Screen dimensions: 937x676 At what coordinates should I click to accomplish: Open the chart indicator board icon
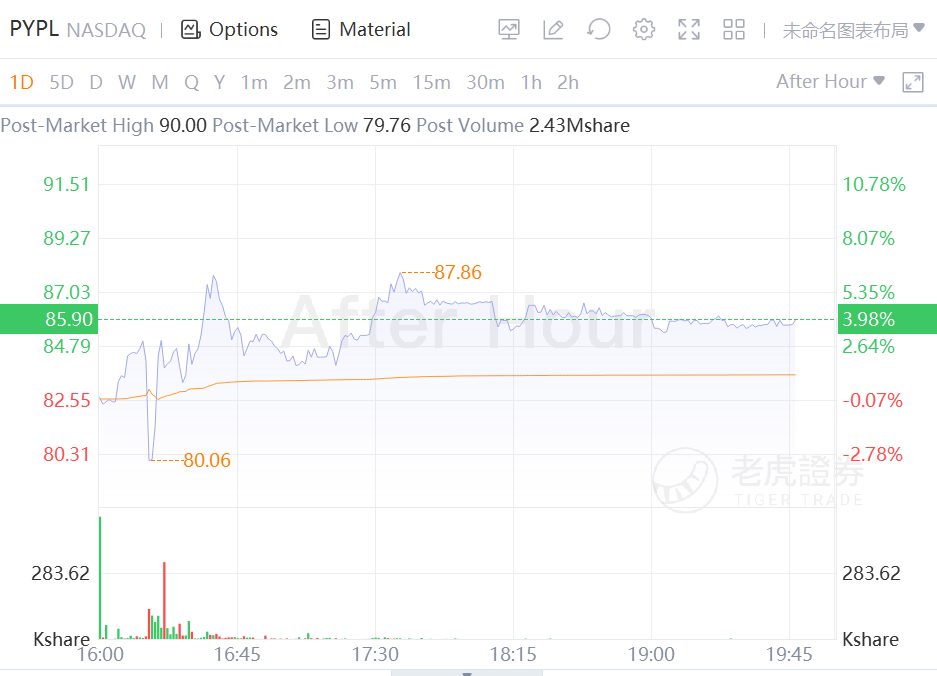pyautogui.click(x=509, y=30)
